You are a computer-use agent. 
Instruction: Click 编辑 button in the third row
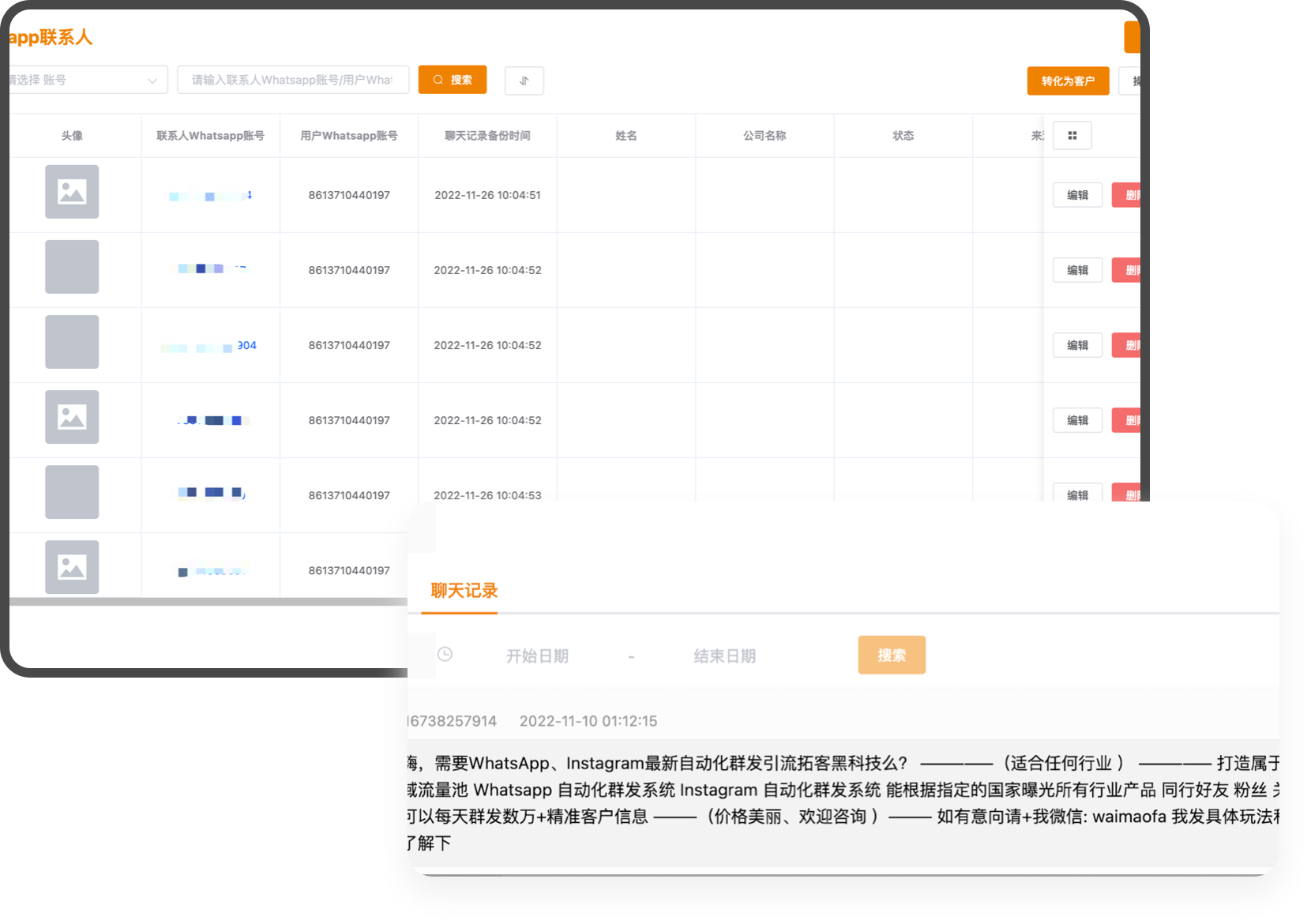point(1077,345)
